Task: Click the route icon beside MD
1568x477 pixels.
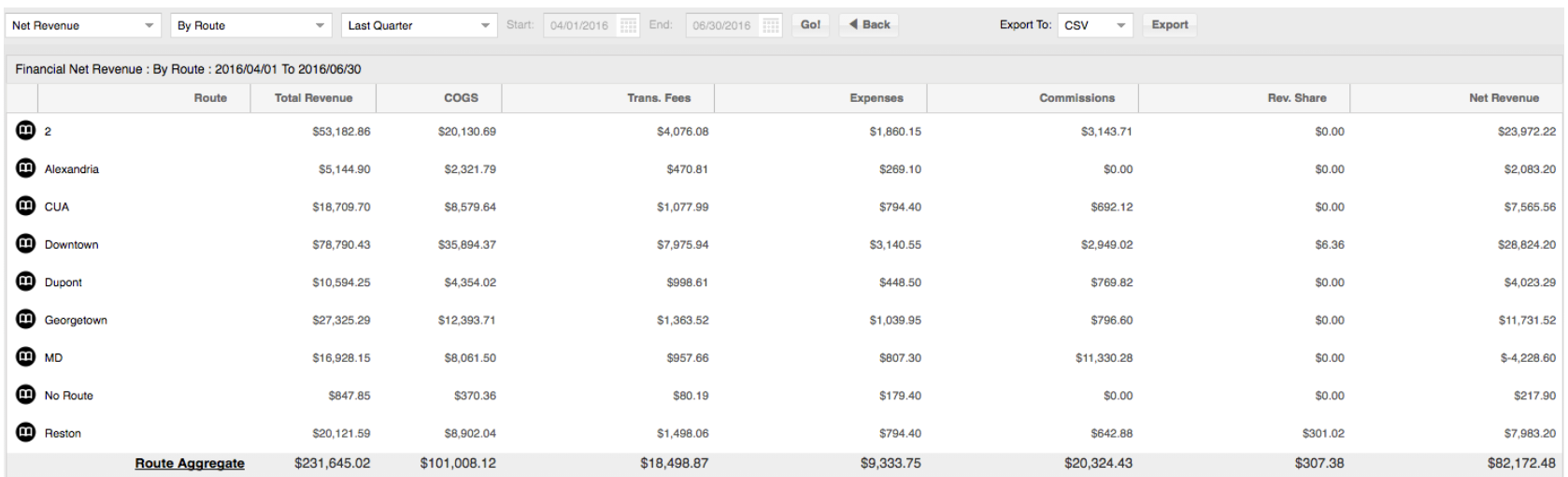Action: (x=24, y=357)
